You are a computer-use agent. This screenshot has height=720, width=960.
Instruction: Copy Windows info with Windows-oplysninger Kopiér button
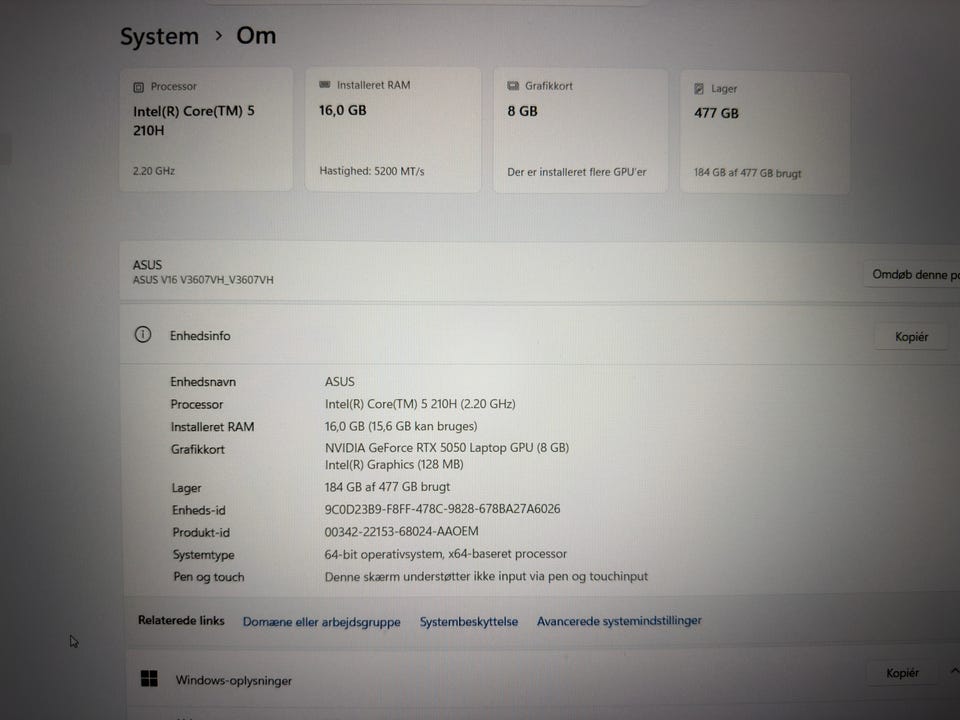coord(902,673)
